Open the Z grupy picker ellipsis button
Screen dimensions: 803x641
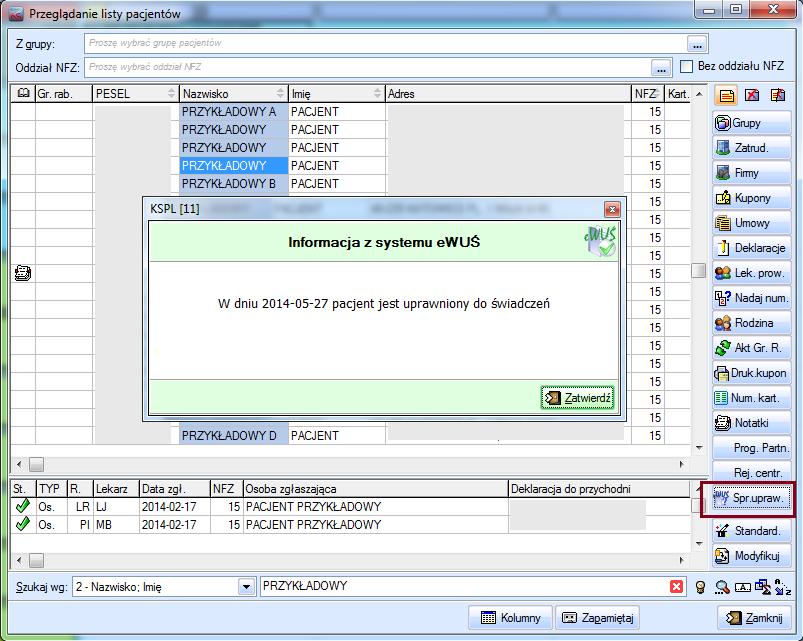click(x=697, y=44)
